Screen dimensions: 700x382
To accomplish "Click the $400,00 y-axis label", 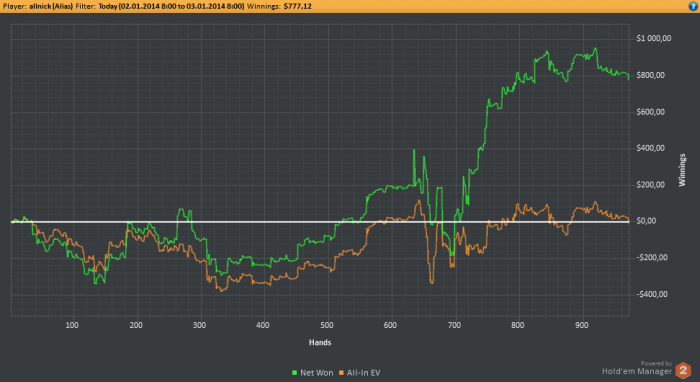I will (x=650, y=148).
